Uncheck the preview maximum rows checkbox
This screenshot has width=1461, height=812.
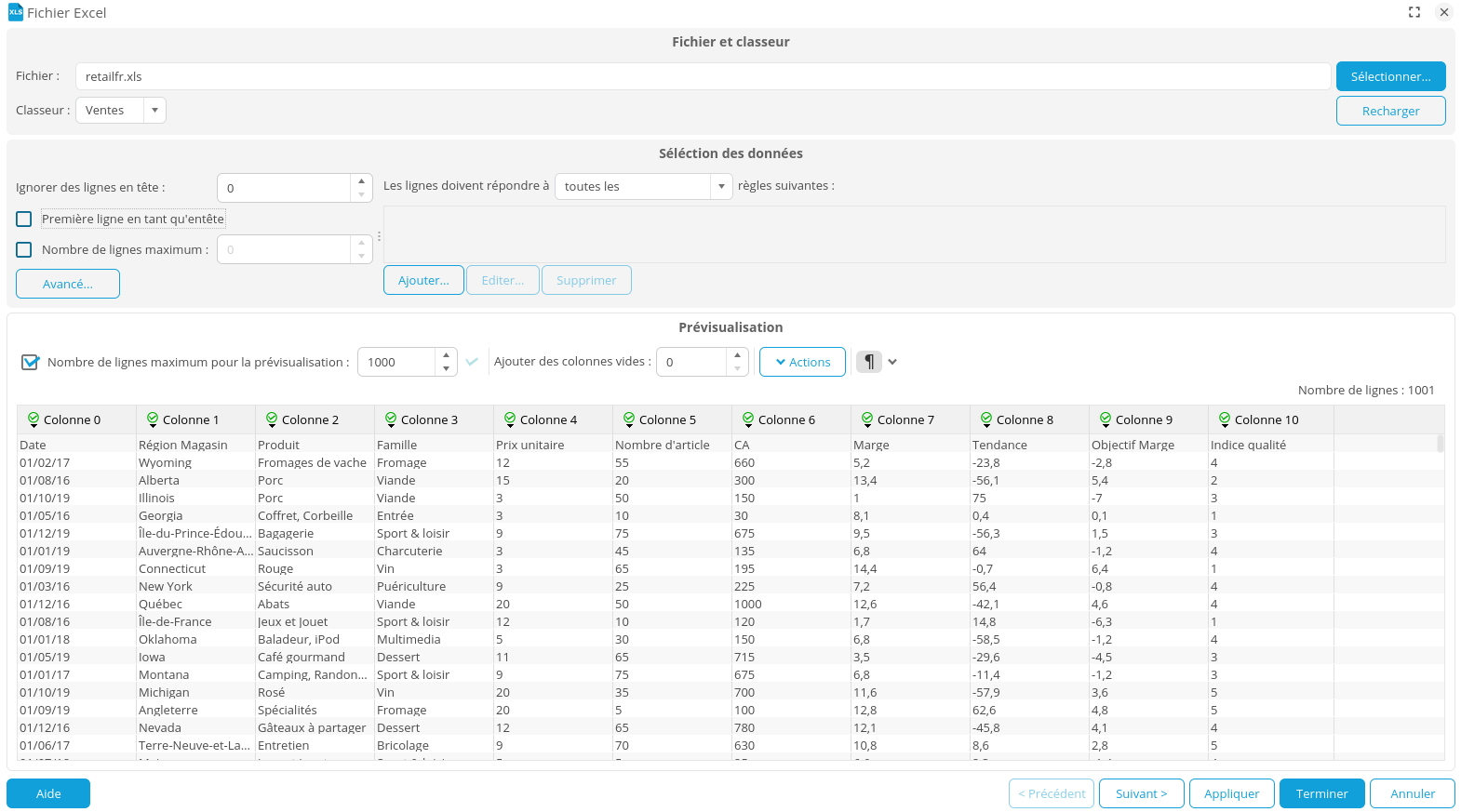tap(30, 362)
